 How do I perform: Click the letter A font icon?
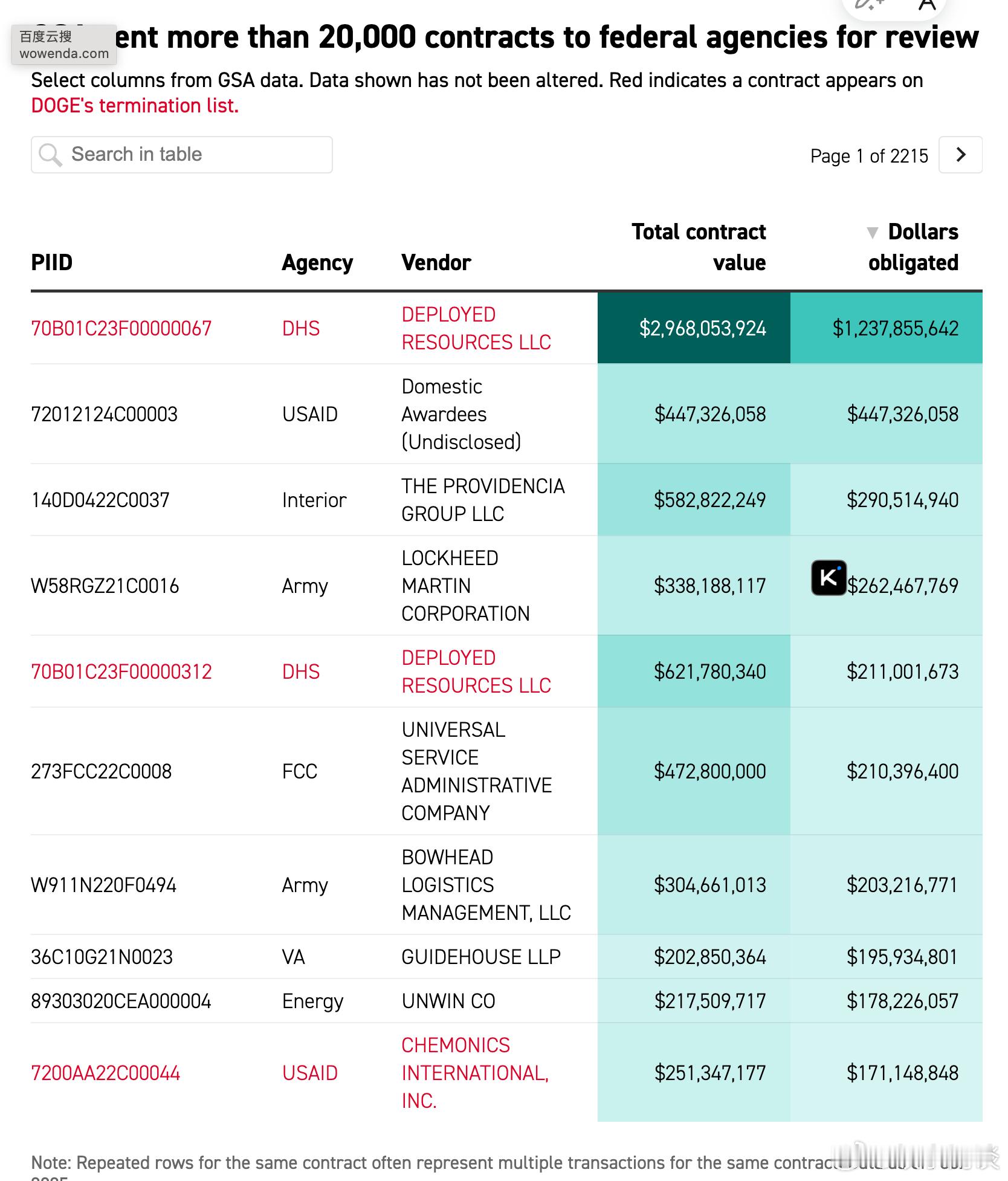pos(926,5)
